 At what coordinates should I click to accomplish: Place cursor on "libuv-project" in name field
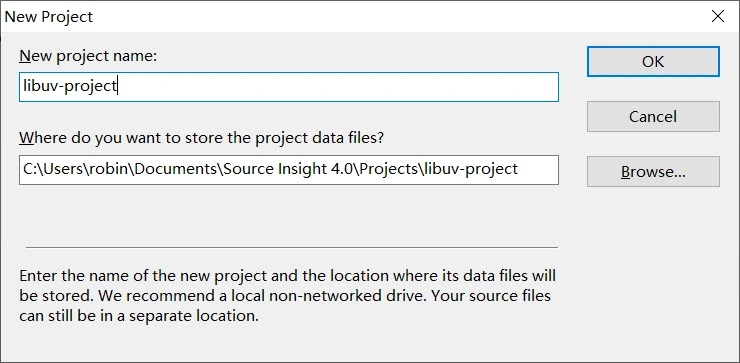coord(70,86)
